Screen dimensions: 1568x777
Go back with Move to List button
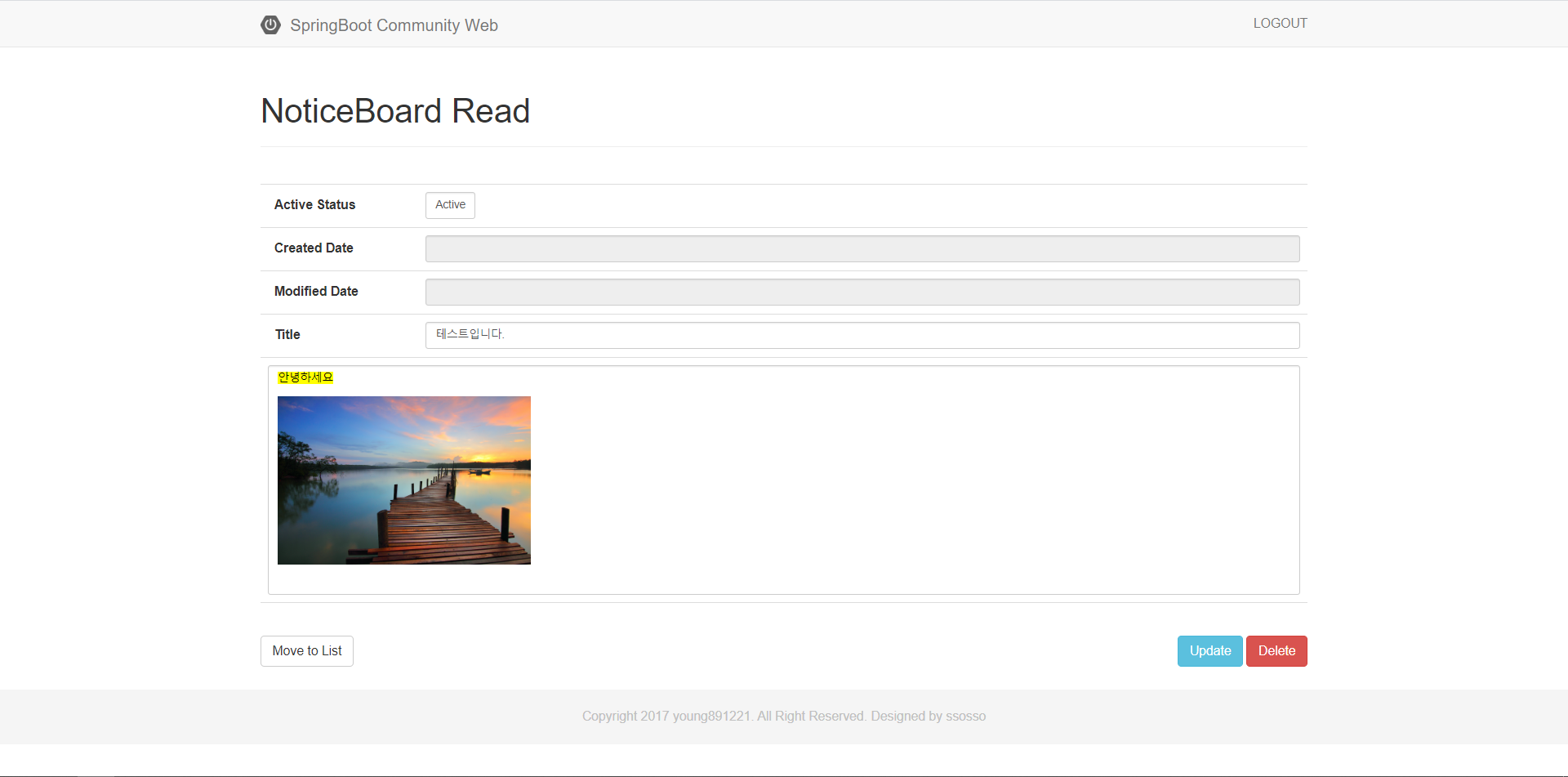pyautogui.click(x=307, y=651)
